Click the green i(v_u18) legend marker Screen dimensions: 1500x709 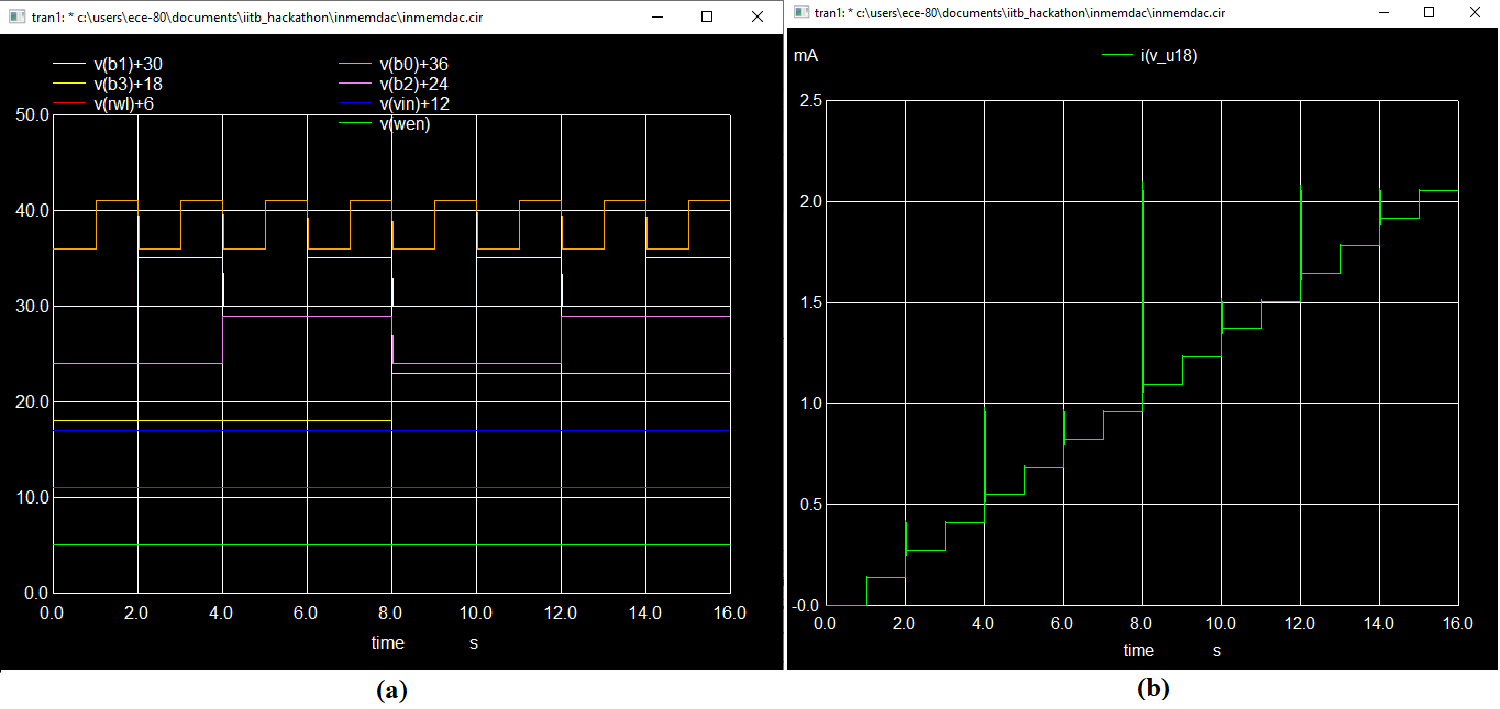tap(1115, 55)
